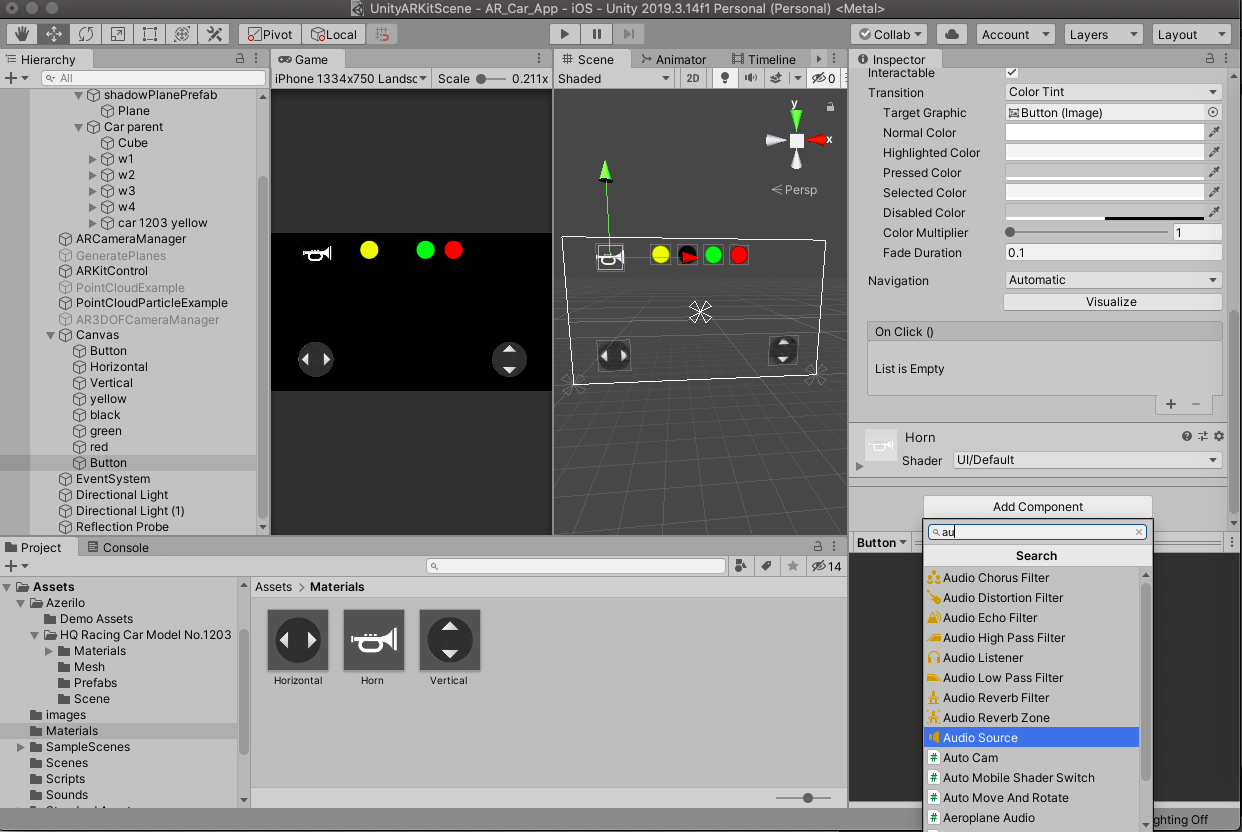
Task: Open the Transition Color Tint dropdown
Action: point(1113,92)
